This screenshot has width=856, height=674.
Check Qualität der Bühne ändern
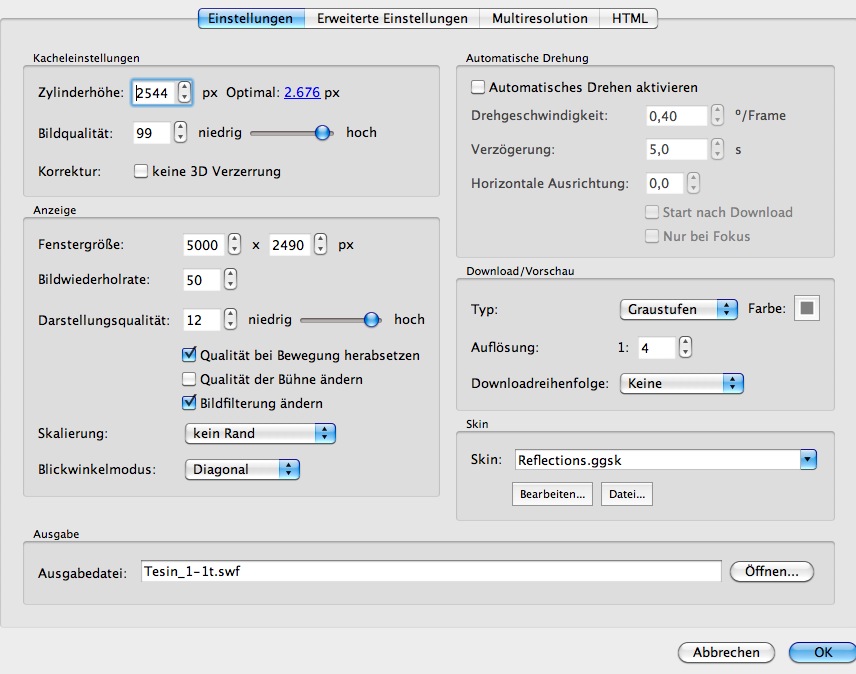pyautogui.click(x=189, y=379)
